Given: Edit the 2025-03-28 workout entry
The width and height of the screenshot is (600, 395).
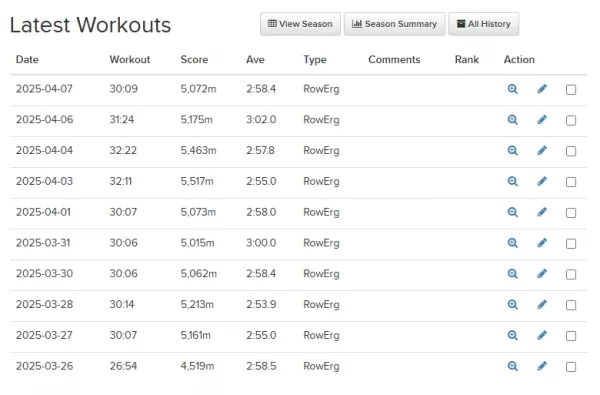Looking at the screenshot, I should point(542,305).
